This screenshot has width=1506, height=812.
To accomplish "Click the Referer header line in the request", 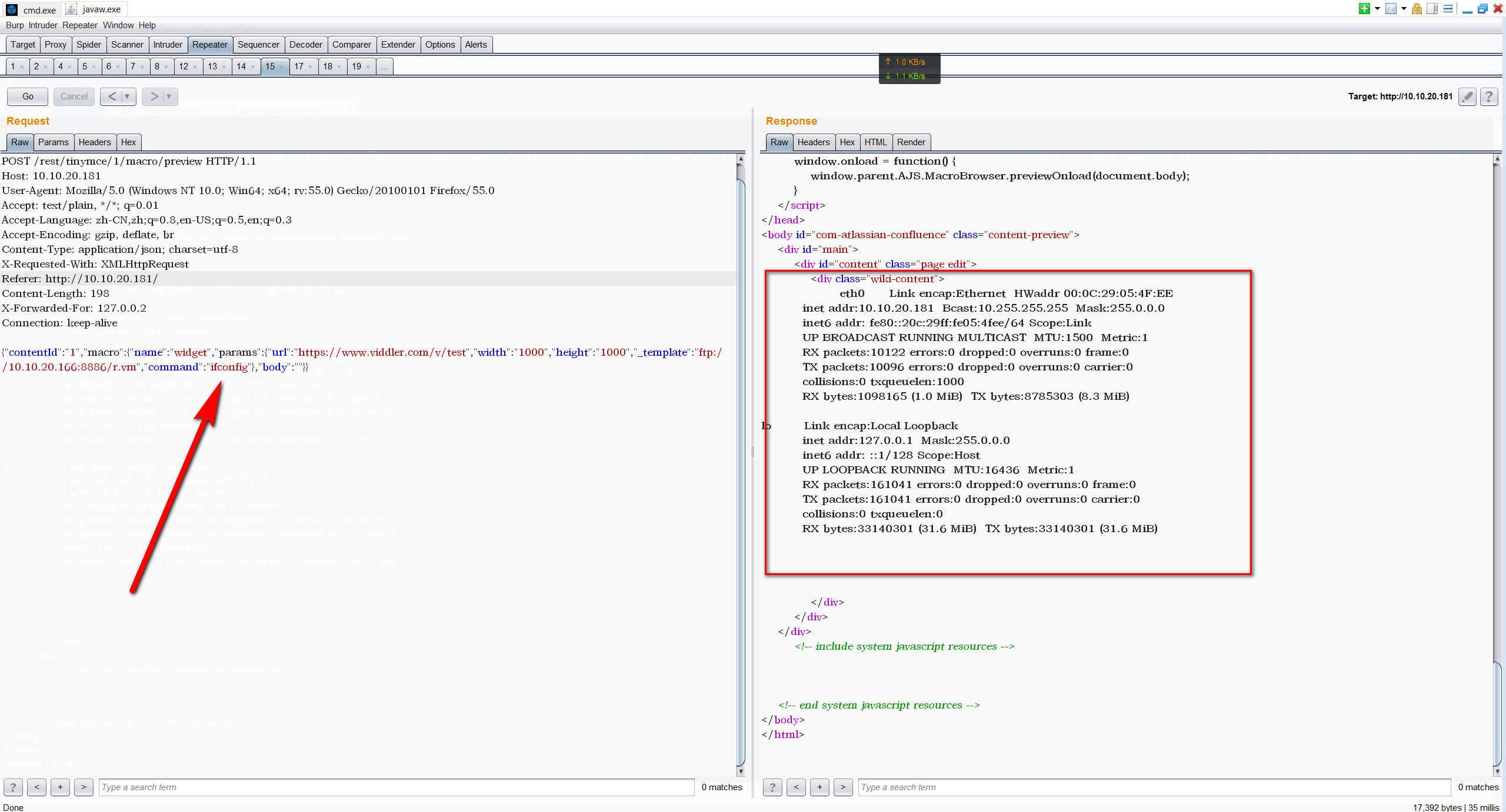I will tap(368, 279).
